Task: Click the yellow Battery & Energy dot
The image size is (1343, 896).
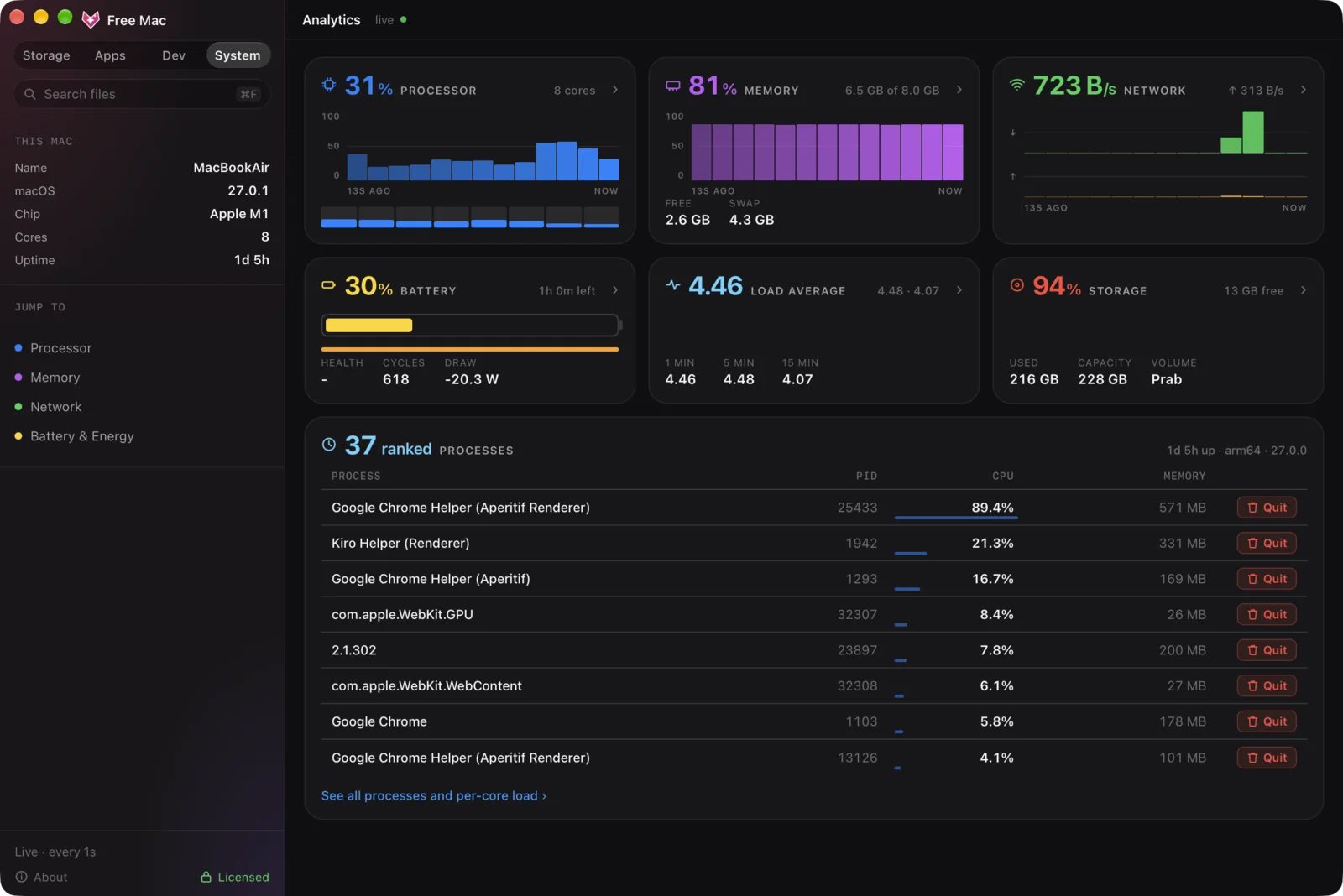Action: pos(18,436)
